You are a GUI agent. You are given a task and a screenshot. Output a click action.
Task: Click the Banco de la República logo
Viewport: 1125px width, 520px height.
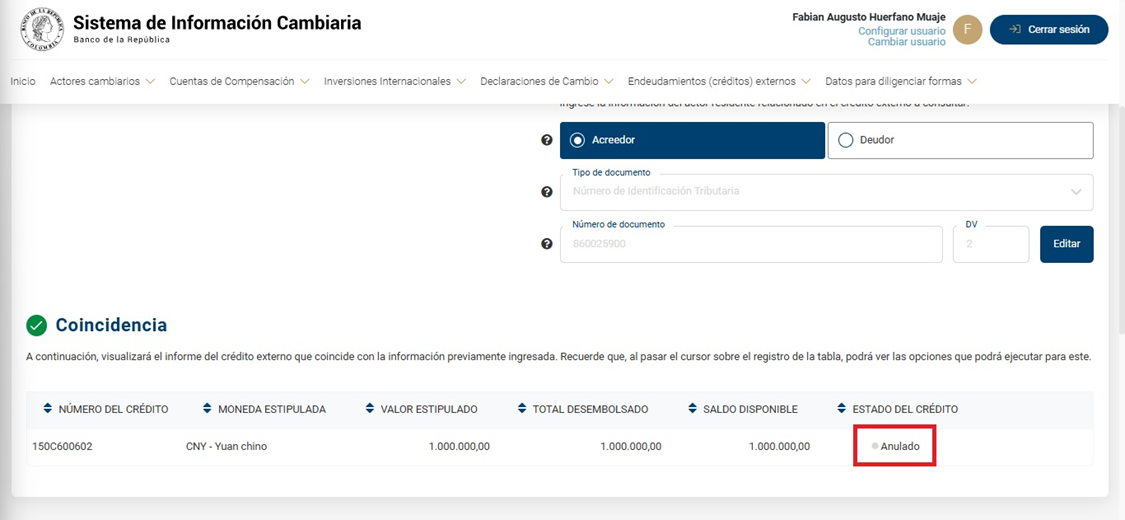(x=42, y=29)
